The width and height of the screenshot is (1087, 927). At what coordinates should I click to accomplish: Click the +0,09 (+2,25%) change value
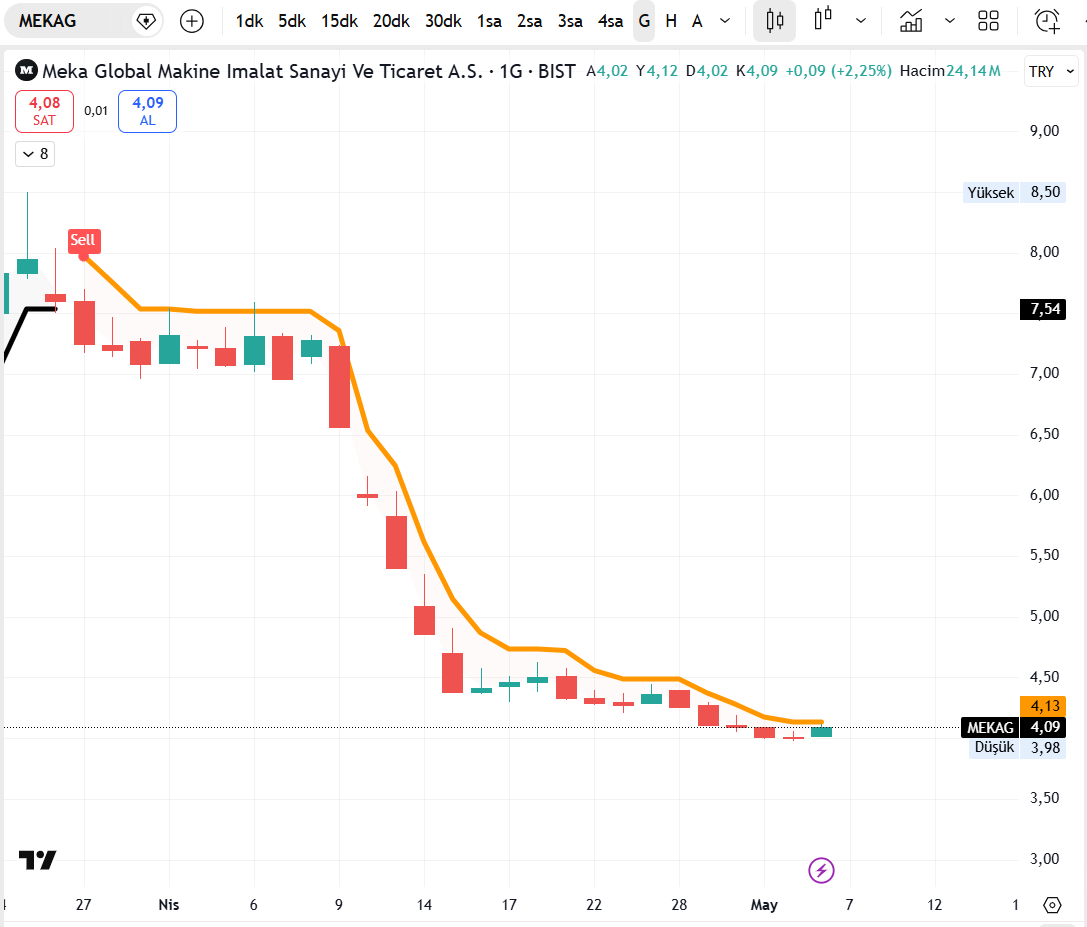tap(838, 71)
